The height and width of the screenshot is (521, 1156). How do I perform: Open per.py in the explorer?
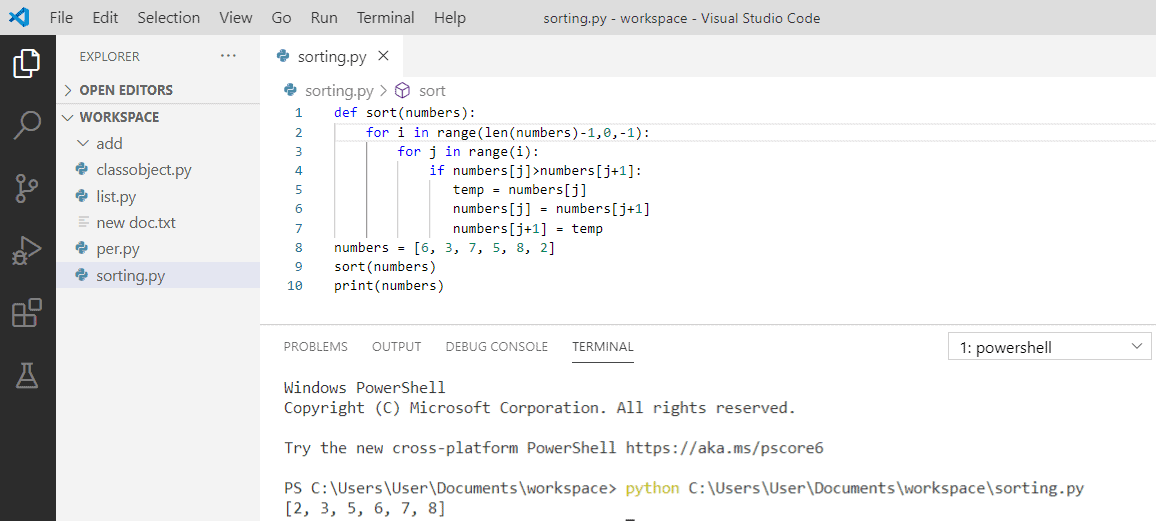tap(158, 249)
